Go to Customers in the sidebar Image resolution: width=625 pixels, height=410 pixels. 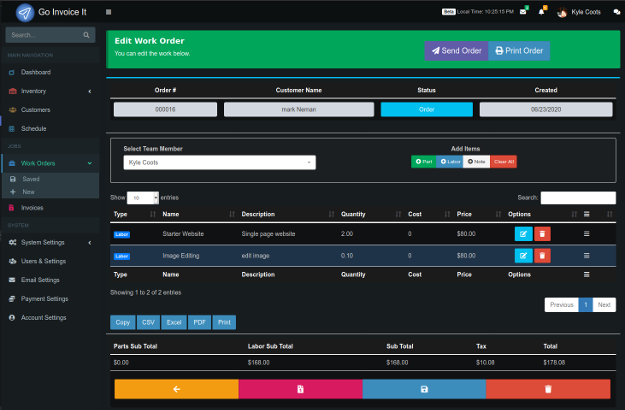[35, 110]
